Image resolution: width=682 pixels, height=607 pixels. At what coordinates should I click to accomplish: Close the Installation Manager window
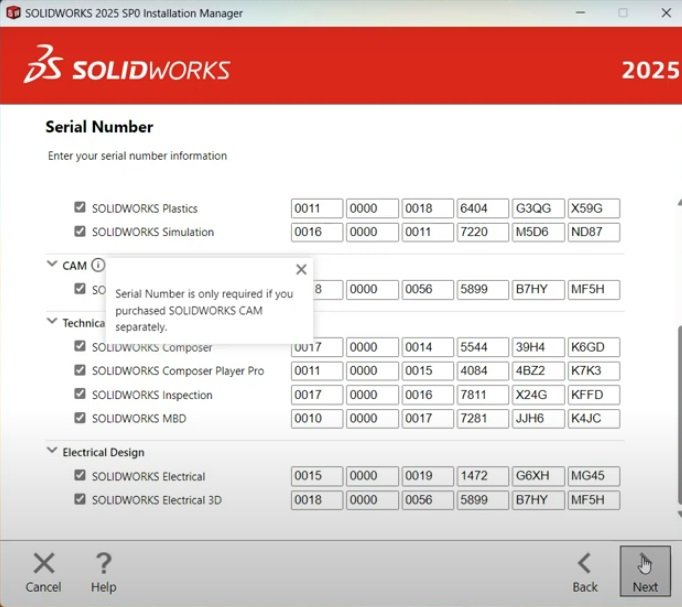tap(666, 13)
